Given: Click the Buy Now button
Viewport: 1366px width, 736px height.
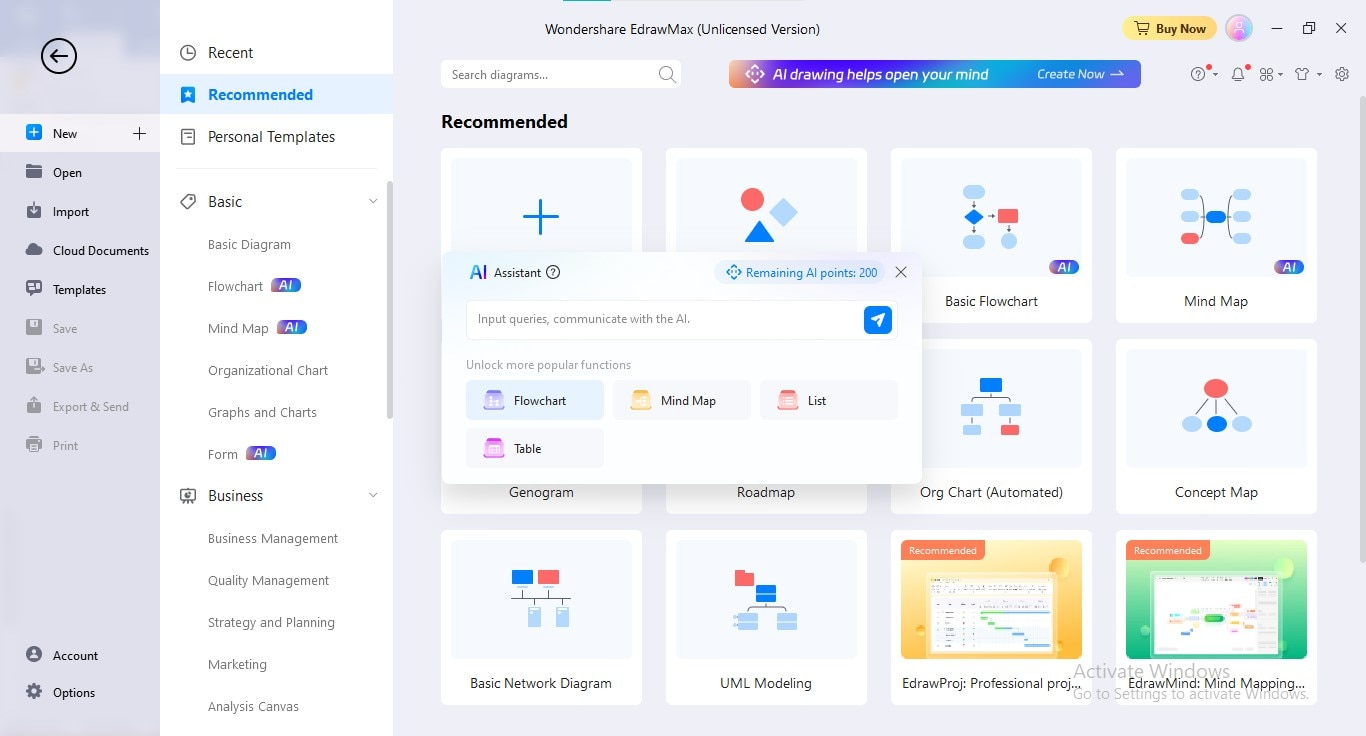Looking at the screenshot, I should 1169,29.
